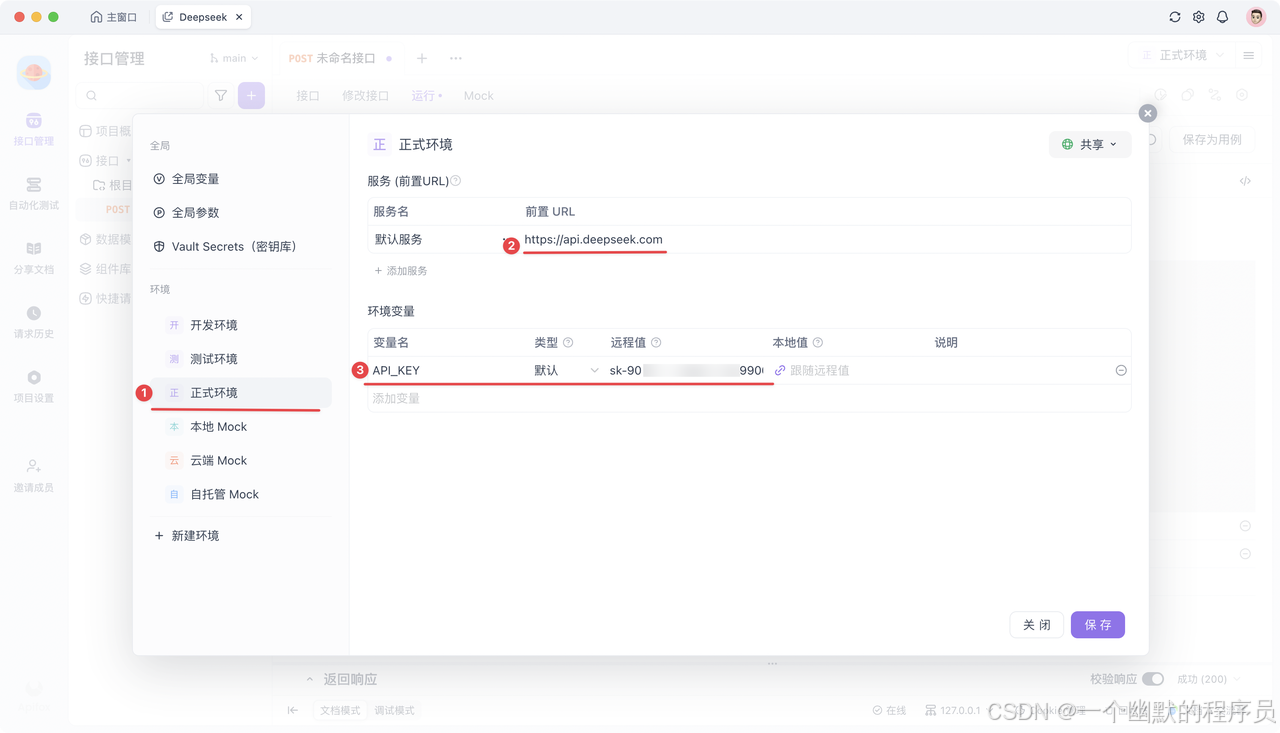Click the link icon before 跟随远程值
The image size is (1280, 733).
[780, 370]
